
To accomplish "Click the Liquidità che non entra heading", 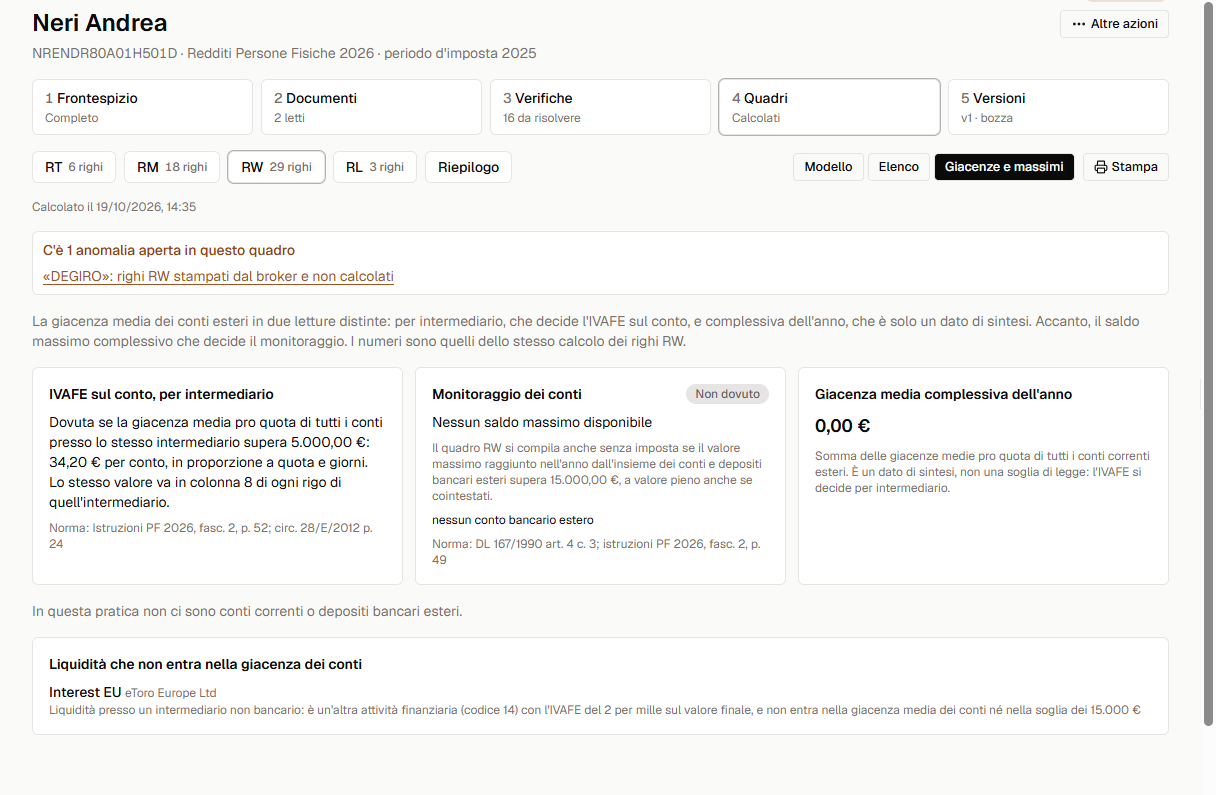I will pos(205,664).
